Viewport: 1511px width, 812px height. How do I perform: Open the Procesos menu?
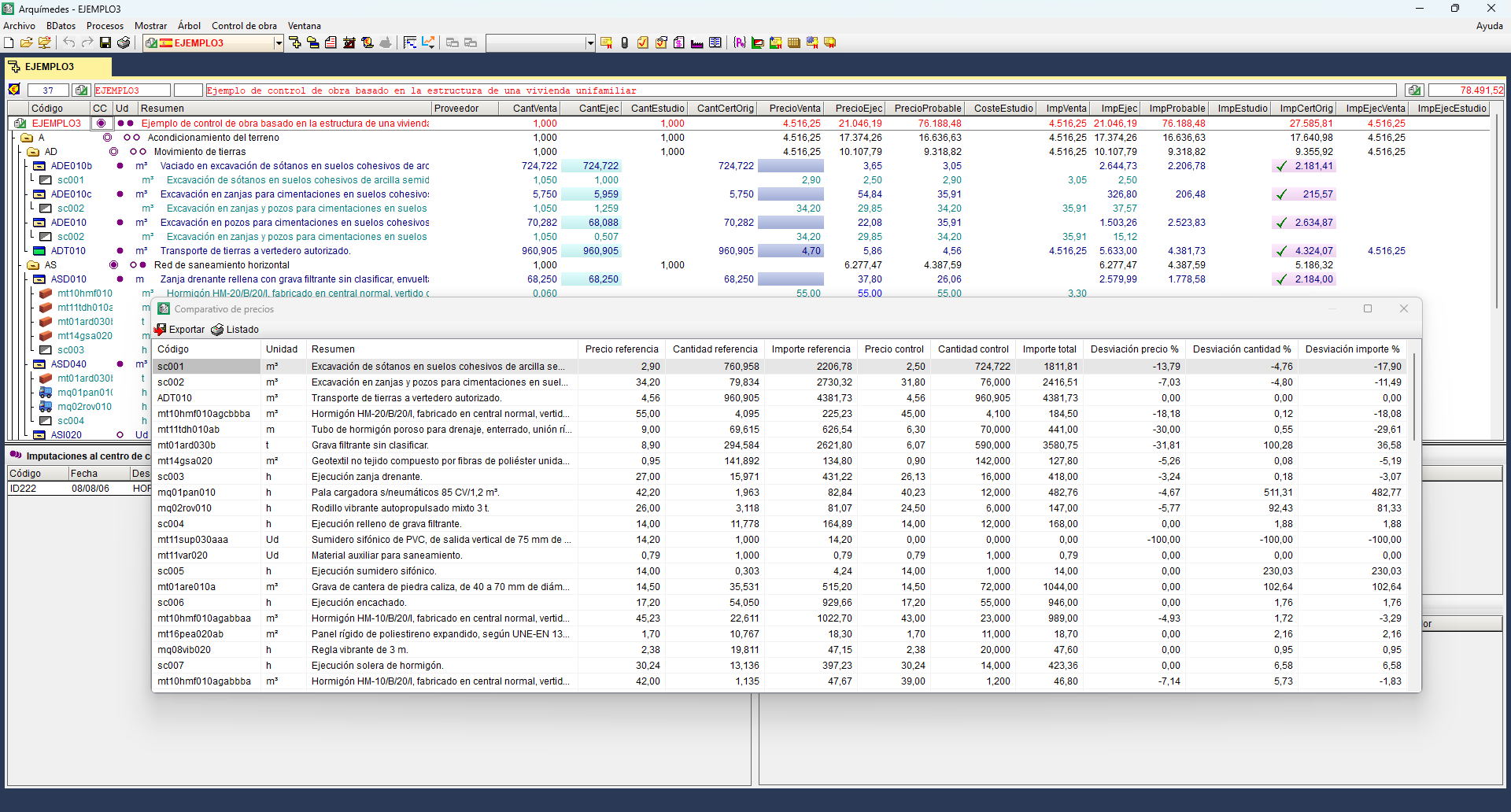(105, 26)
